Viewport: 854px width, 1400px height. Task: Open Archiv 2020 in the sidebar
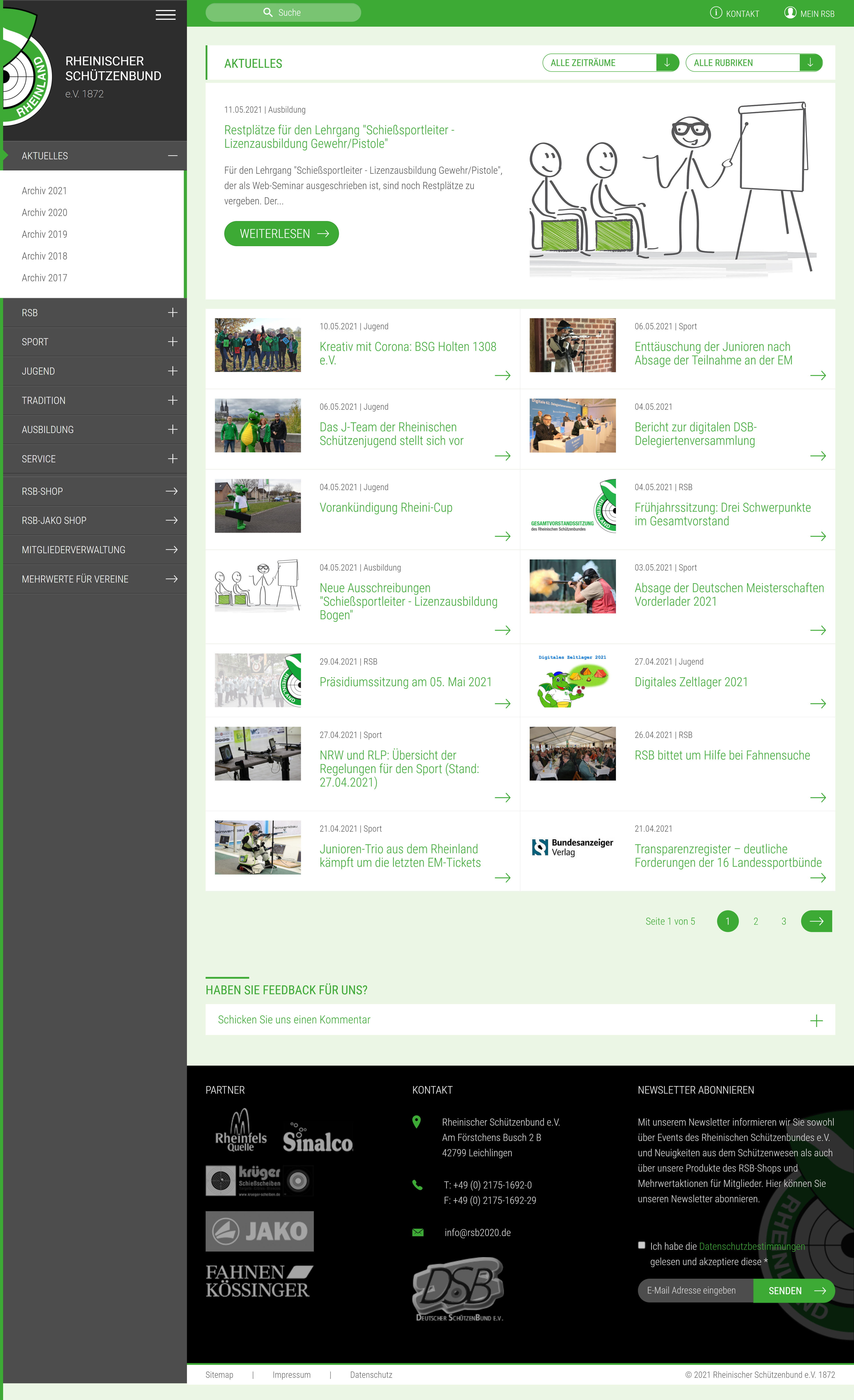click(x=44, y=213)
